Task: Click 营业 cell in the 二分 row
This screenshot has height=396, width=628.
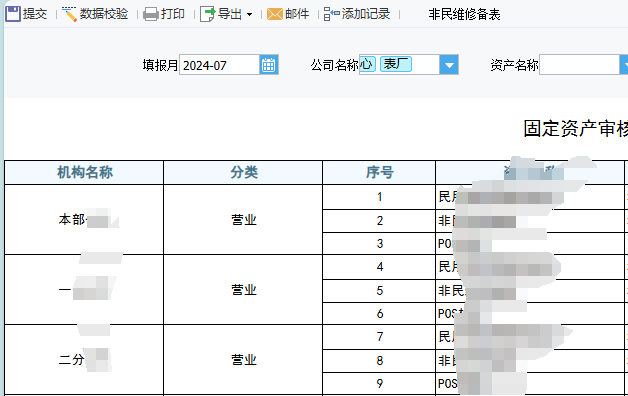Action: [x=243, y=360]
